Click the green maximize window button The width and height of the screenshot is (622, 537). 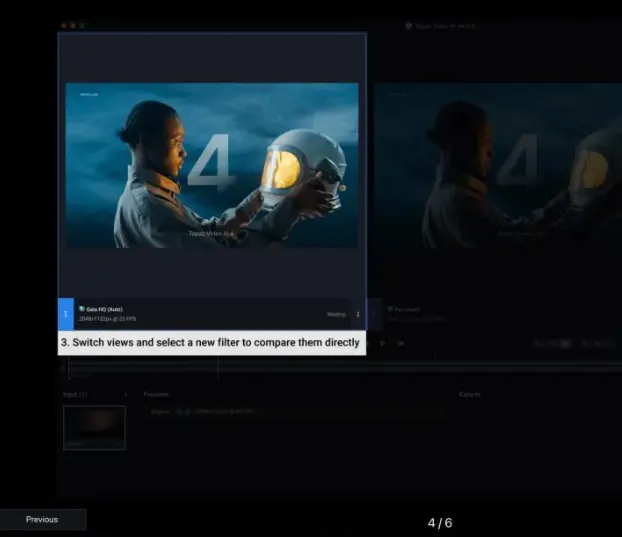tap(82, 25)
